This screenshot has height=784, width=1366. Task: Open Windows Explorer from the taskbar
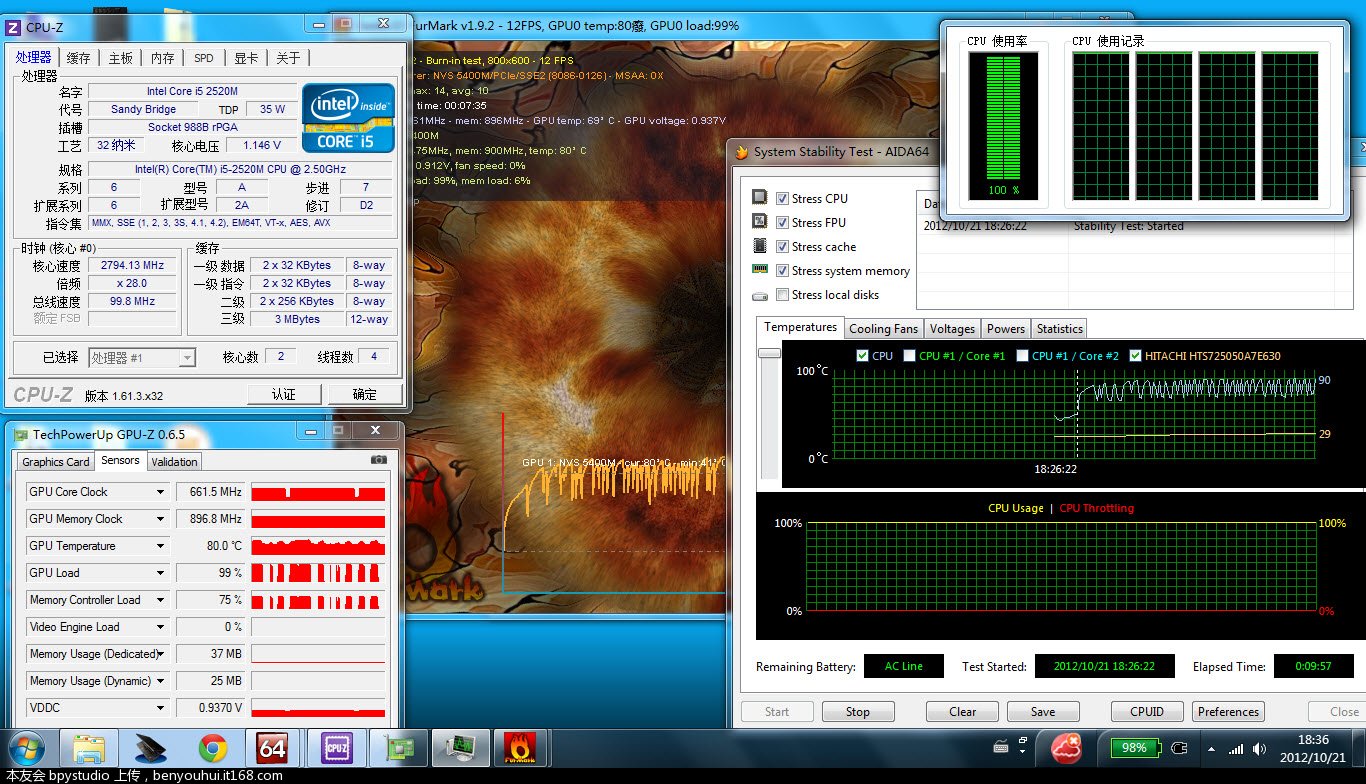(89, 748)
